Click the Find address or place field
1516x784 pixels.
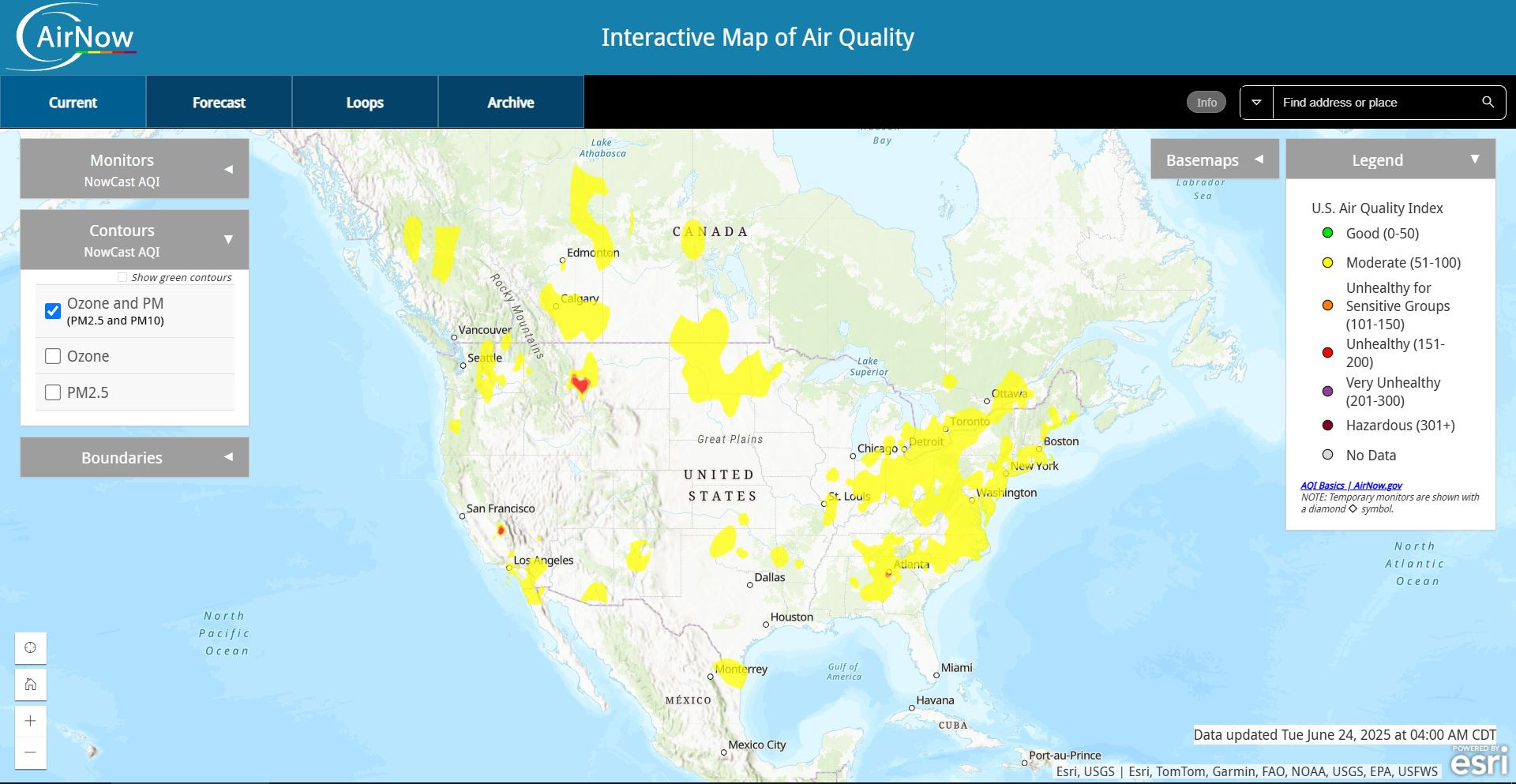click(1374, 103)
